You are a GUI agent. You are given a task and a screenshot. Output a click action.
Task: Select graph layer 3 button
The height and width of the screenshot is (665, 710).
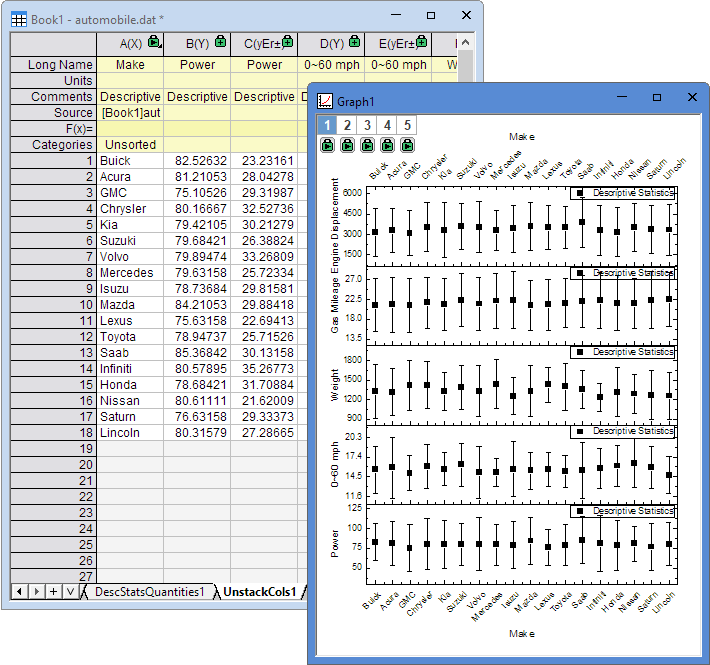[367, 125]
